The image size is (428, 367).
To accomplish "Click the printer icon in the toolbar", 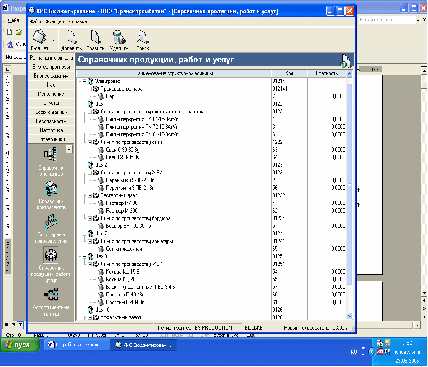I will click(x=40, y=37).
